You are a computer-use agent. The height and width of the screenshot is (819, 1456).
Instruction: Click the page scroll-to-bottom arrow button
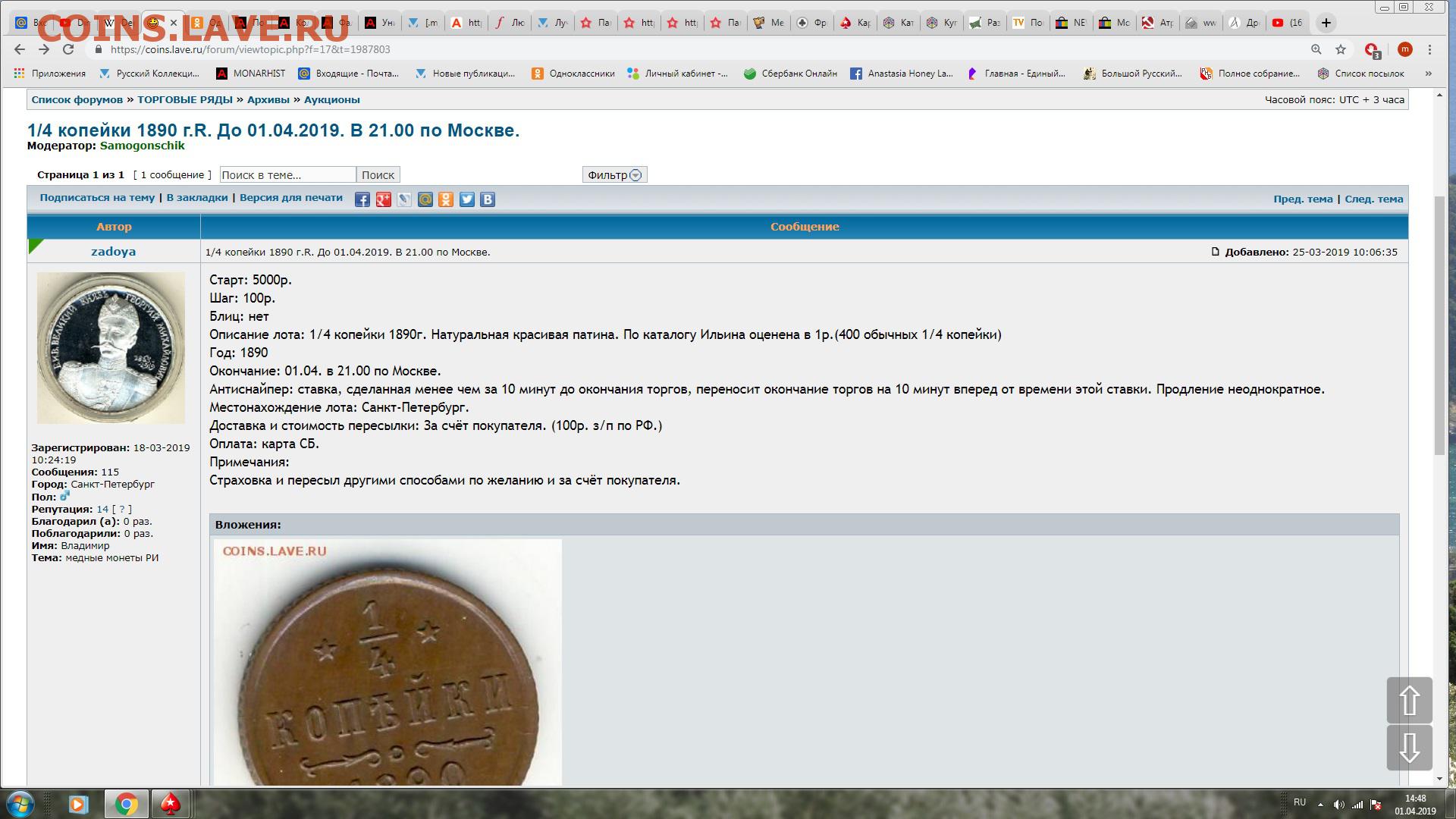click(x=1410, y=748)
